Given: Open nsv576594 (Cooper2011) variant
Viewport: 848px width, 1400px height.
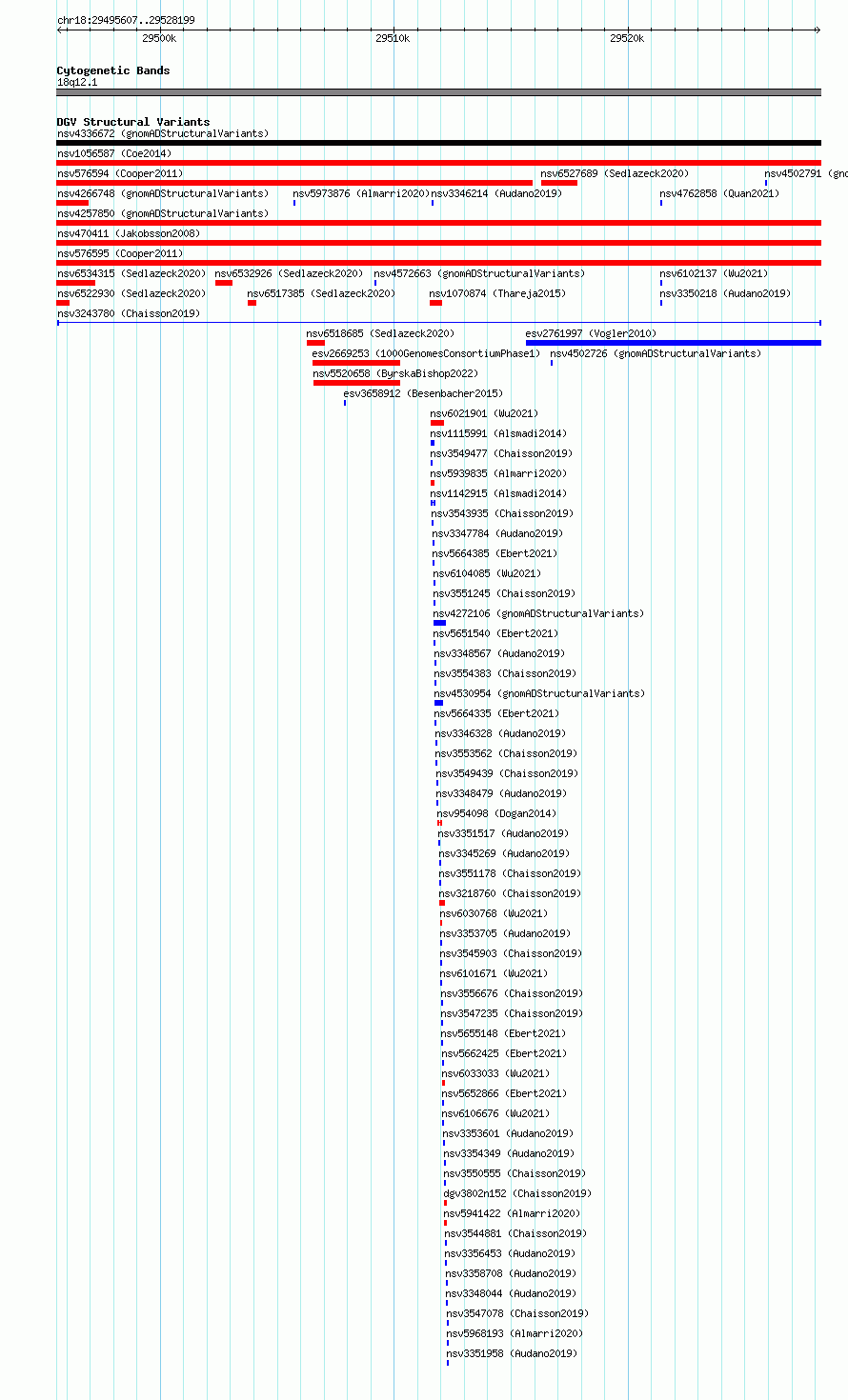Looking at the screenshot, I should coord(120,173).
